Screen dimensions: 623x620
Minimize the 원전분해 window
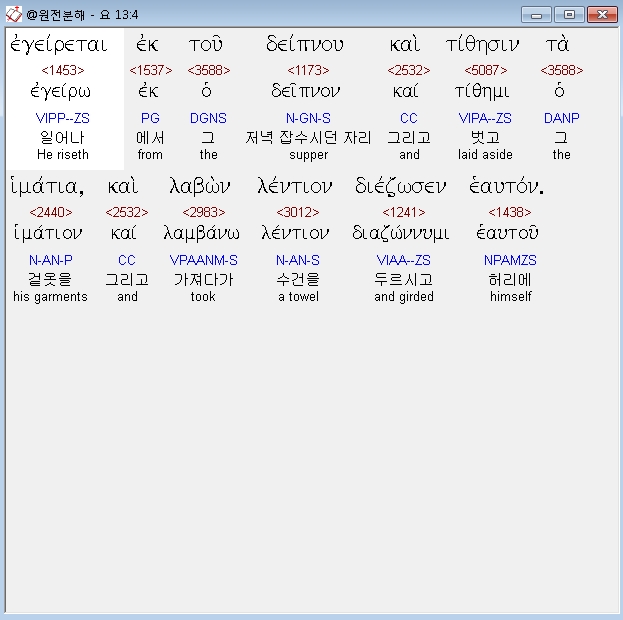[536, 15]
